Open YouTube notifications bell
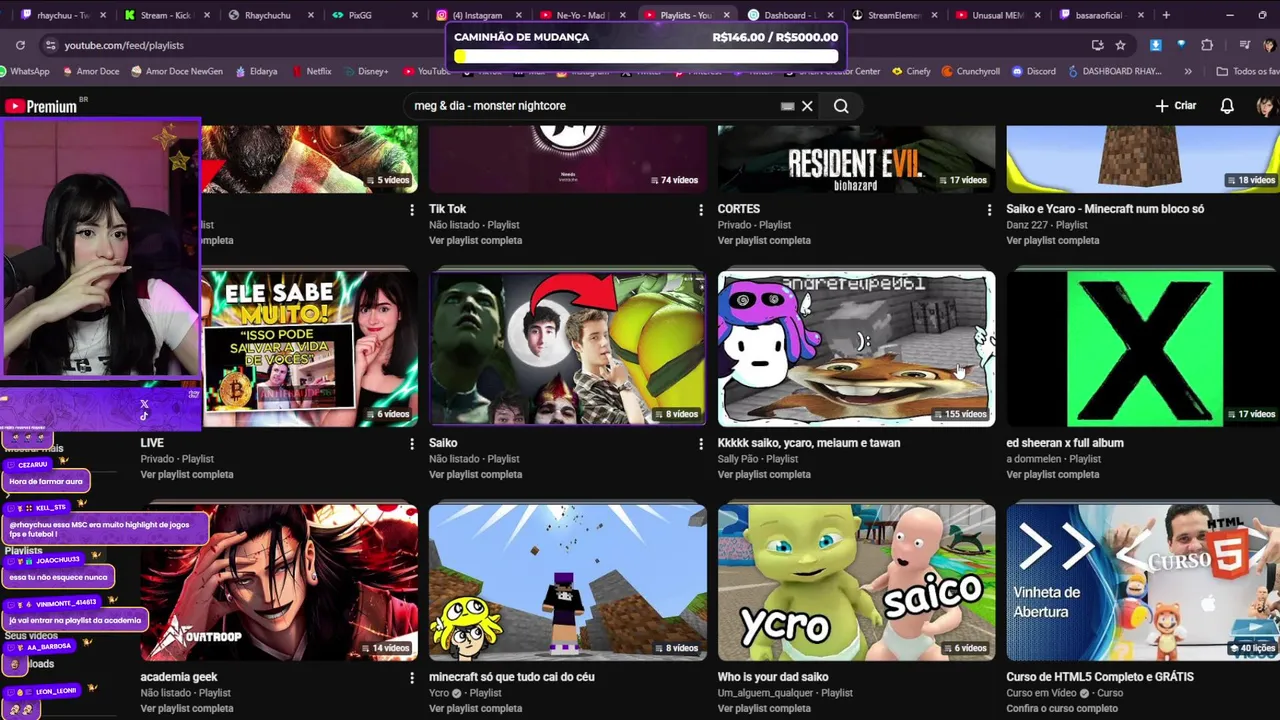1280x720 pixels. coord(1227,106)
